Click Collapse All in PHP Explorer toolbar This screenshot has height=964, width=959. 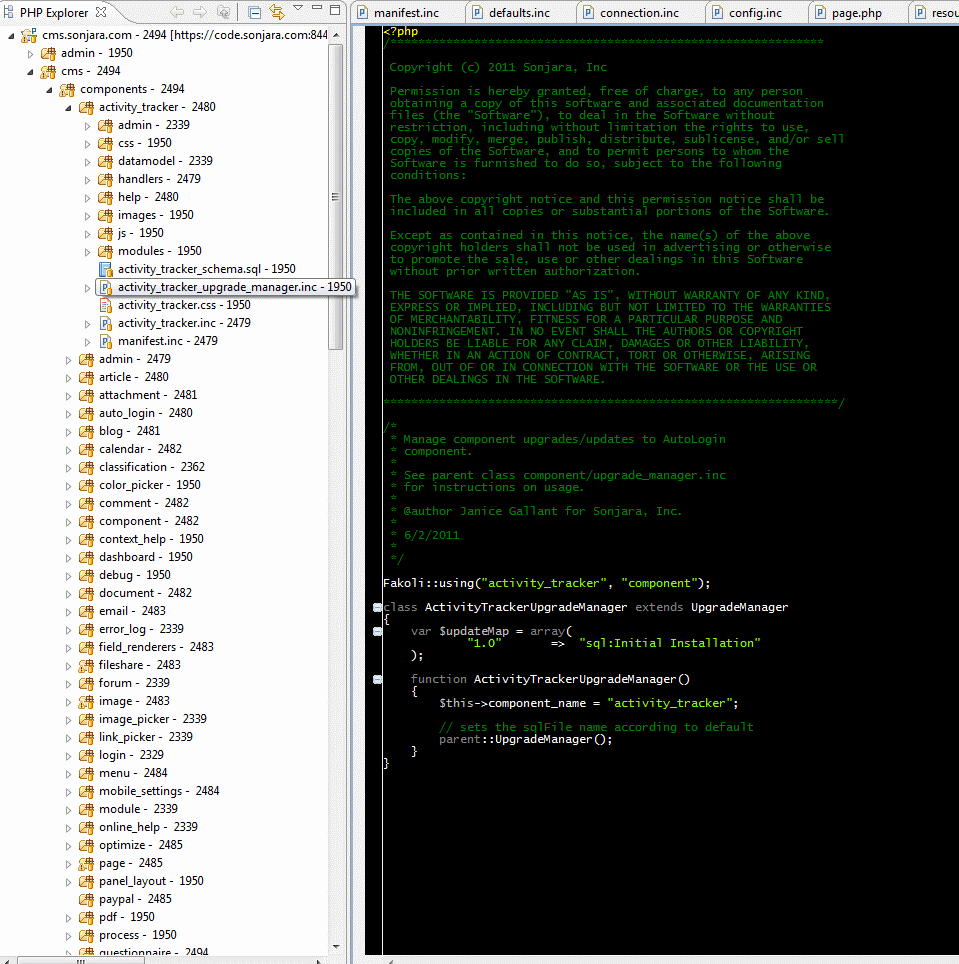click(254, 13)
